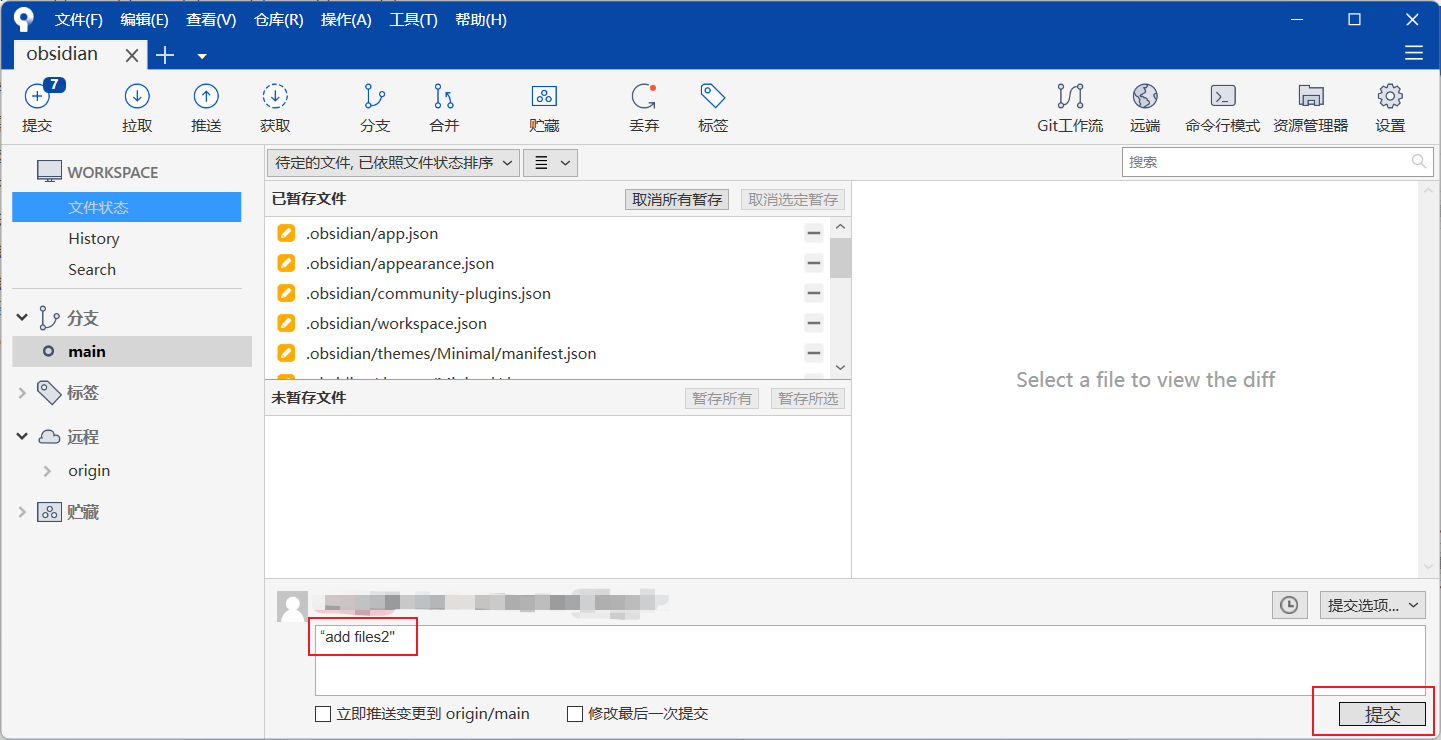Unstage appearance.json with its minus button

click(x=814, y=263)
